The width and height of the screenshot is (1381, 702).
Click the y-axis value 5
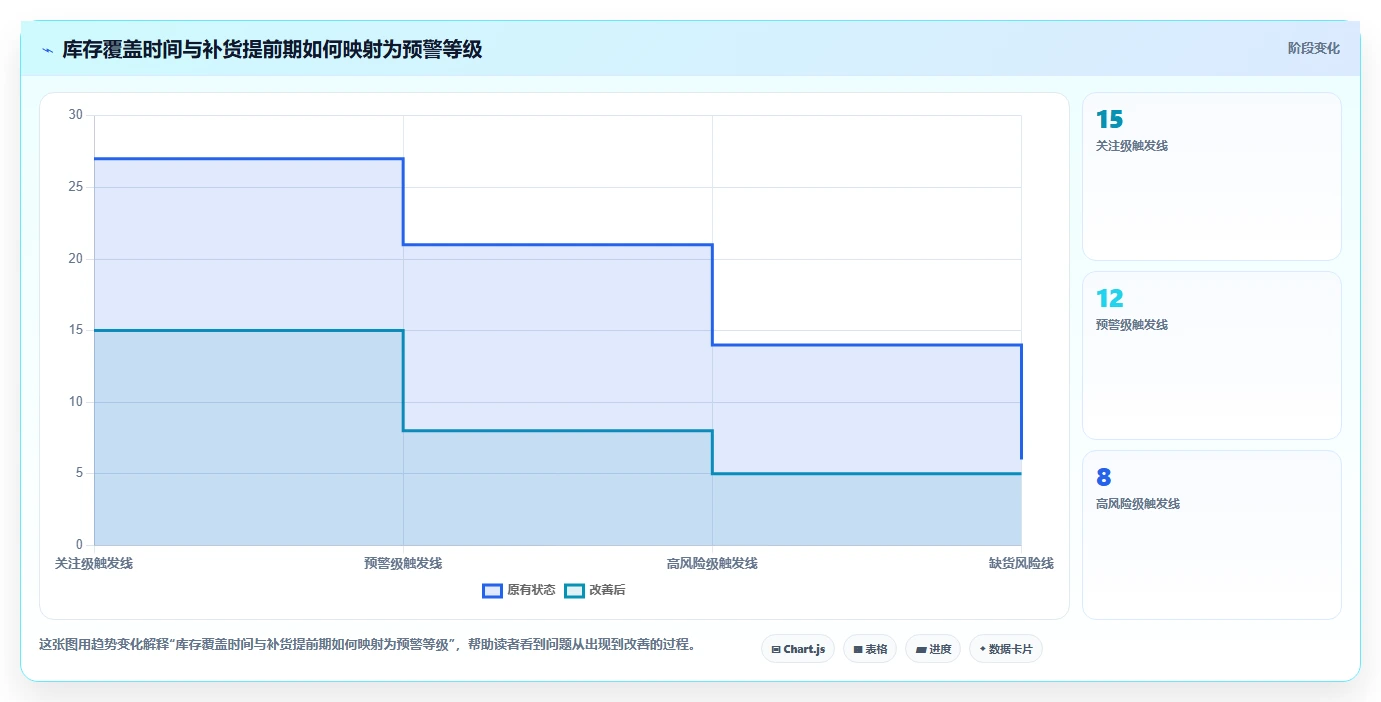coord(80,473)
